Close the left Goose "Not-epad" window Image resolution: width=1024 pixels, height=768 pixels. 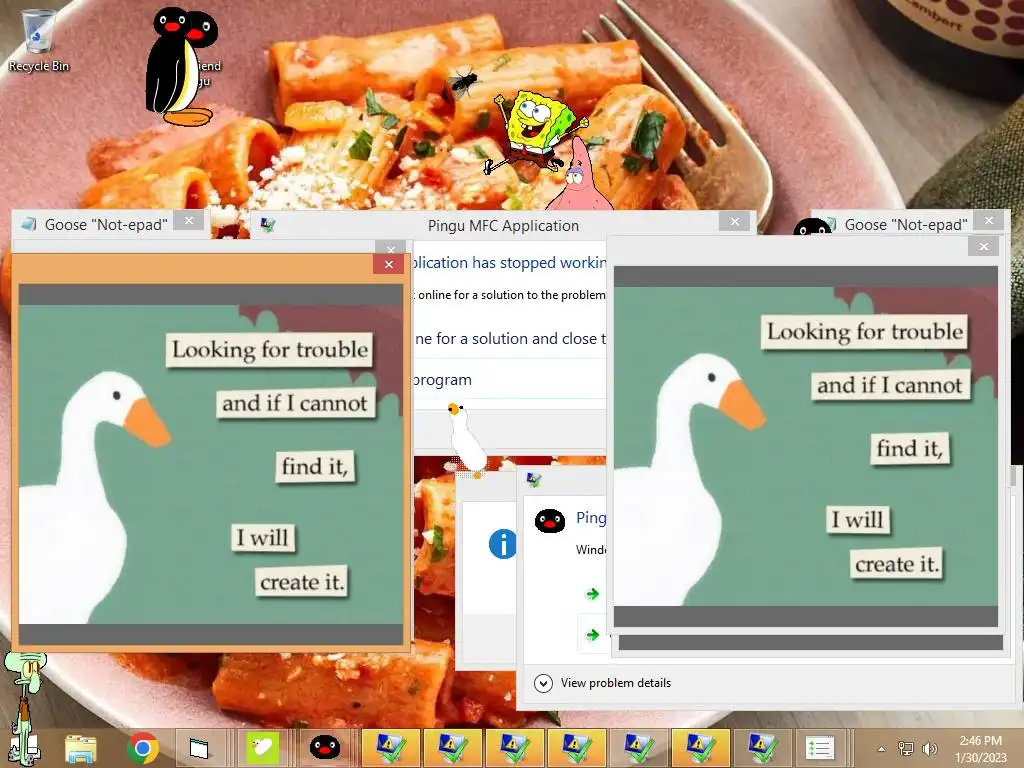(189, 221)
